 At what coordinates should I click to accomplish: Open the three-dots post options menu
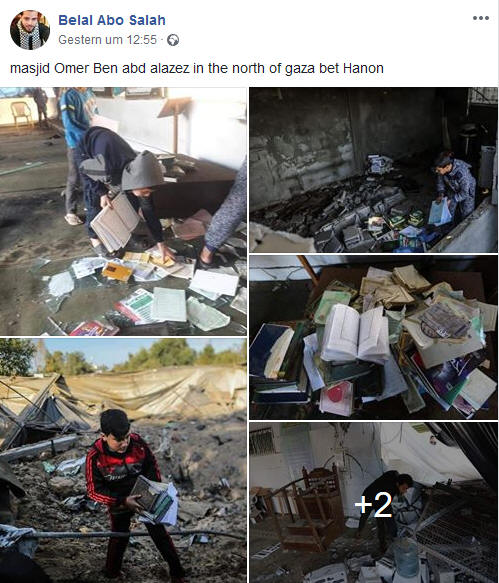480,18
